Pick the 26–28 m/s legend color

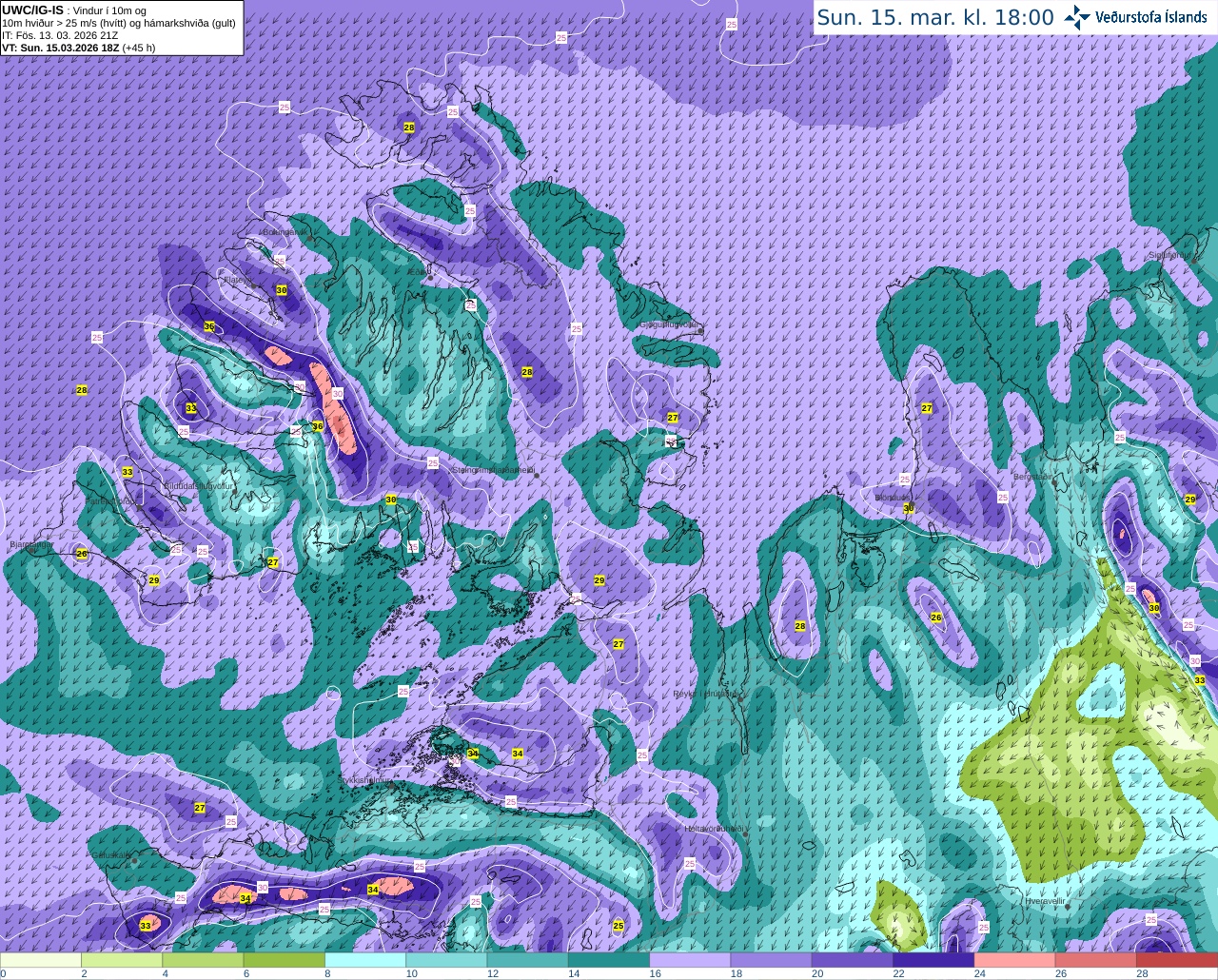point(1096,960)
